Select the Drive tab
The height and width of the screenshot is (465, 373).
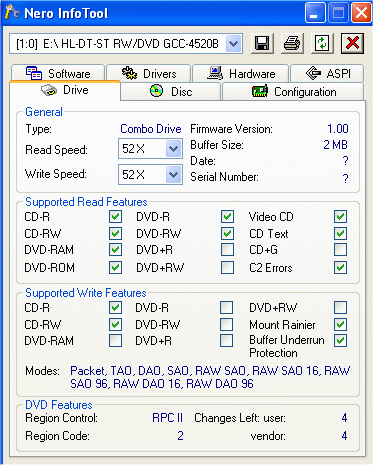(x=65, y=90)
